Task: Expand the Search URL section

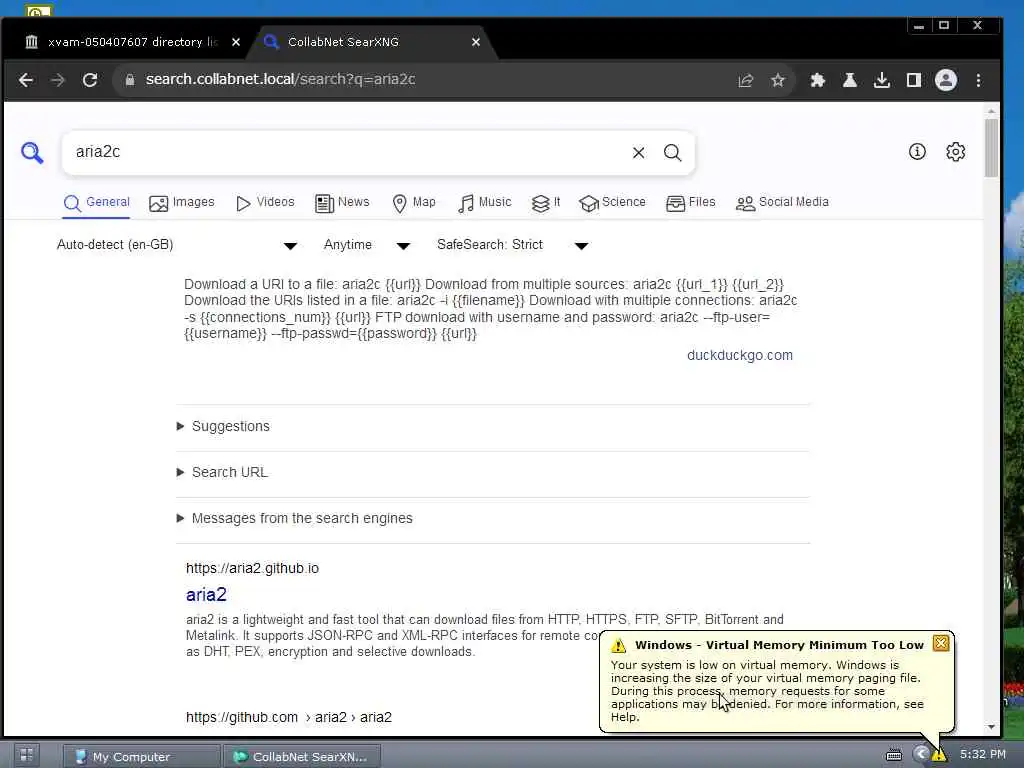Action: tap(223, 472)
